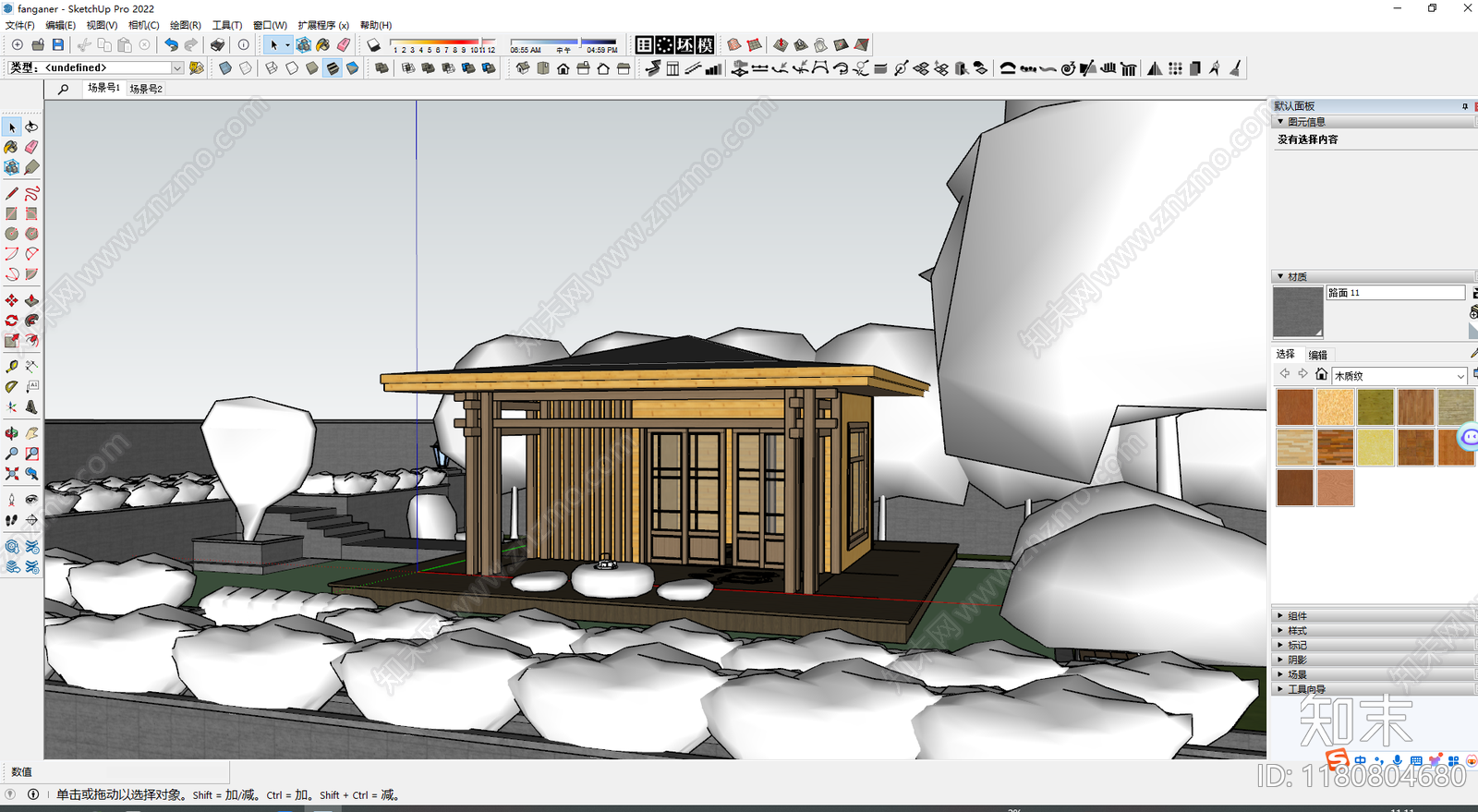The image size is (1478, 812).
Task: Click the Iso view icon
Action: coord(523,68)
